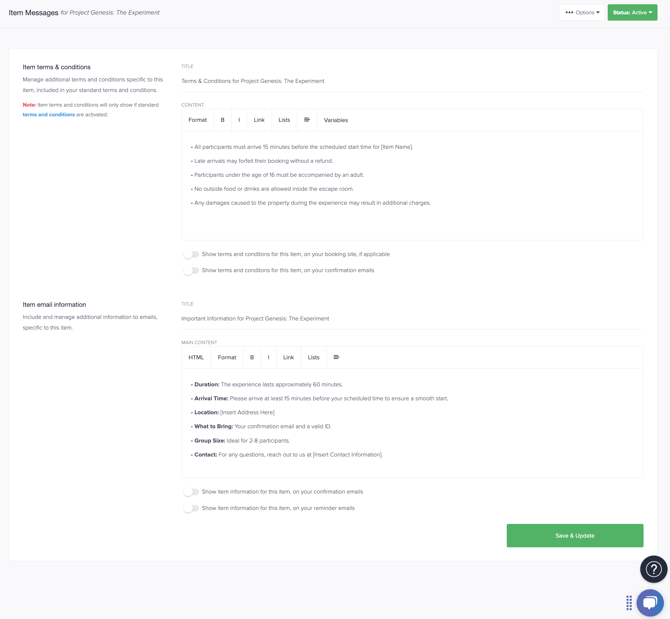Image resolution: width=670 pixels, height=619 pixels.
Task: Open the Status: Active dropdown
Action: [x=632, y=12]
